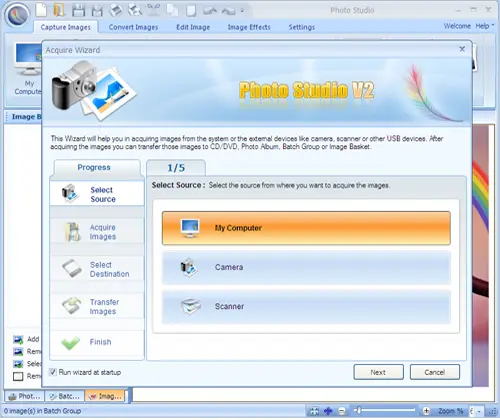Click the Select Source step camera icon
This screenshot has width=500, height=420.
[x=70, y=194]
